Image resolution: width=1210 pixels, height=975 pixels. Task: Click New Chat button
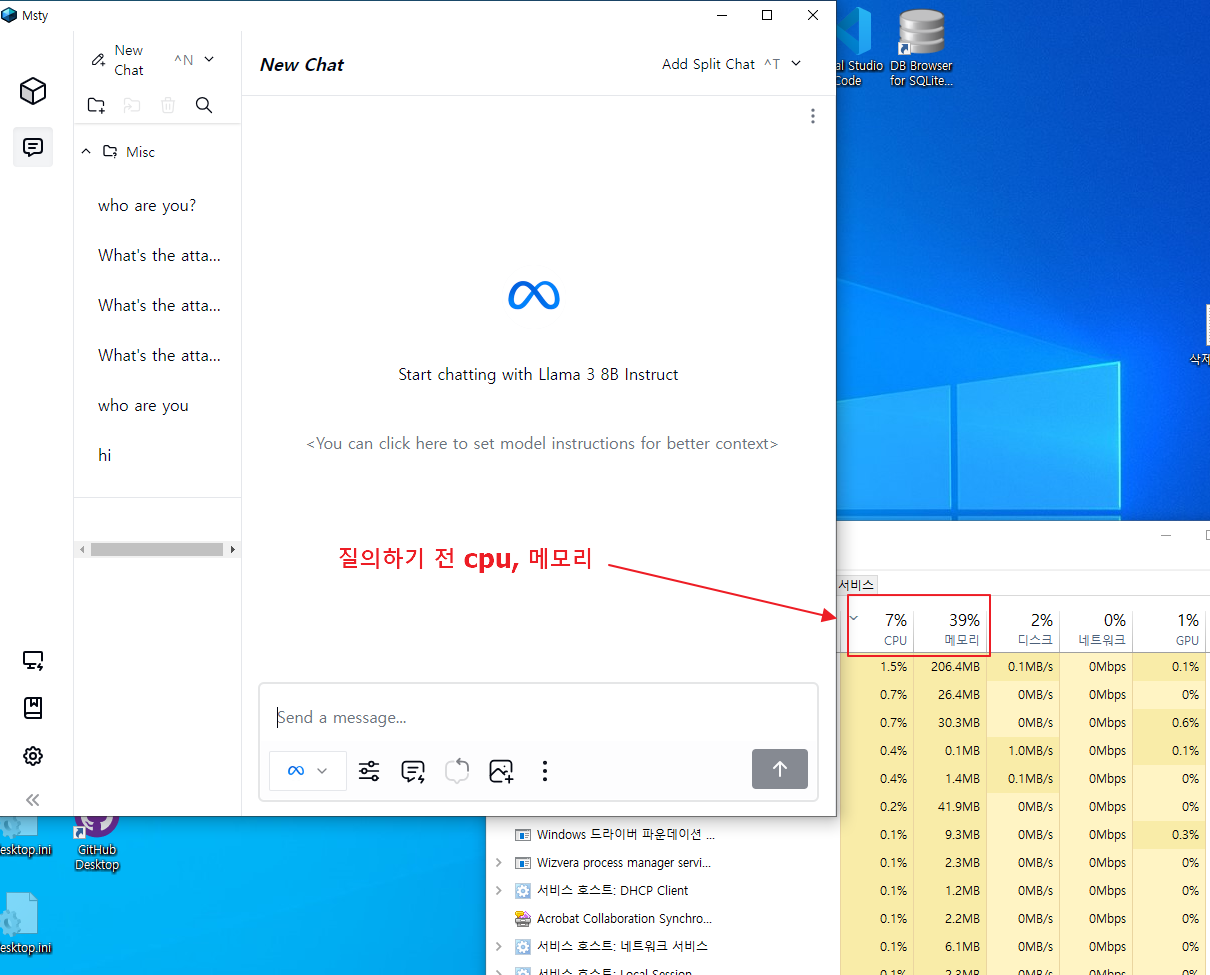tap(118, 60)
